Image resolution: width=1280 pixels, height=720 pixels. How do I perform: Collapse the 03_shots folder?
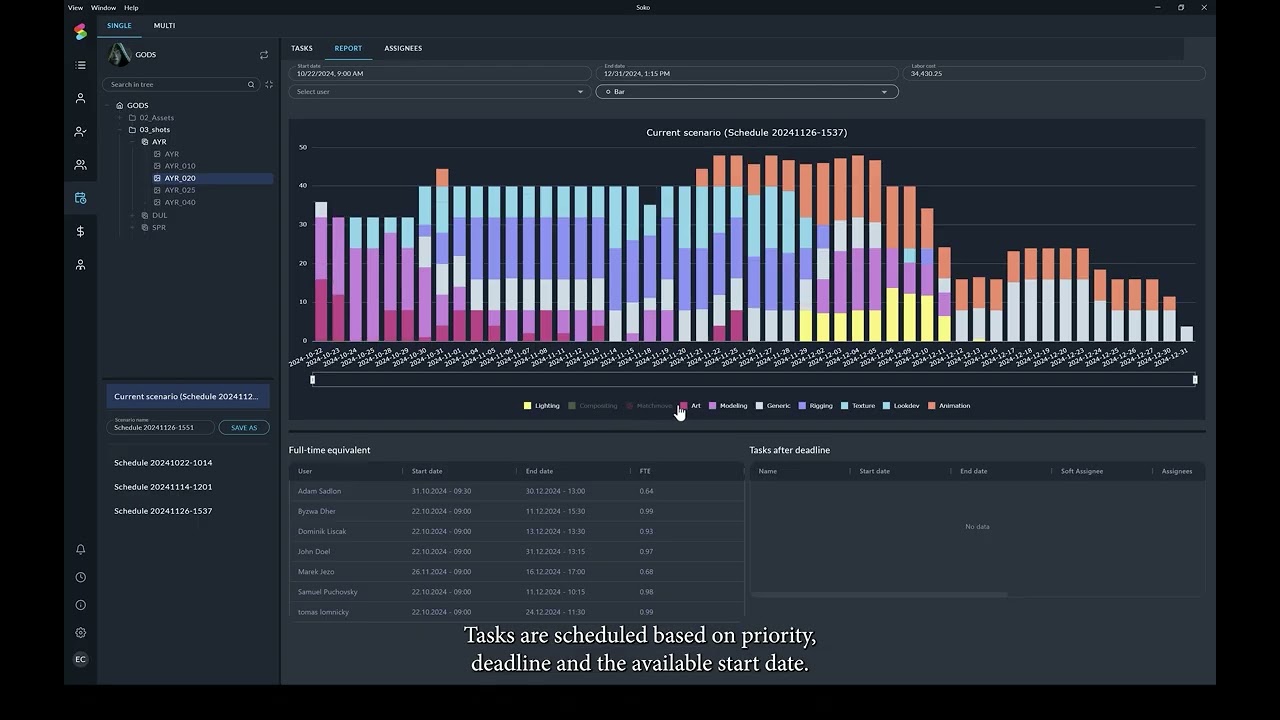[120, 129]
